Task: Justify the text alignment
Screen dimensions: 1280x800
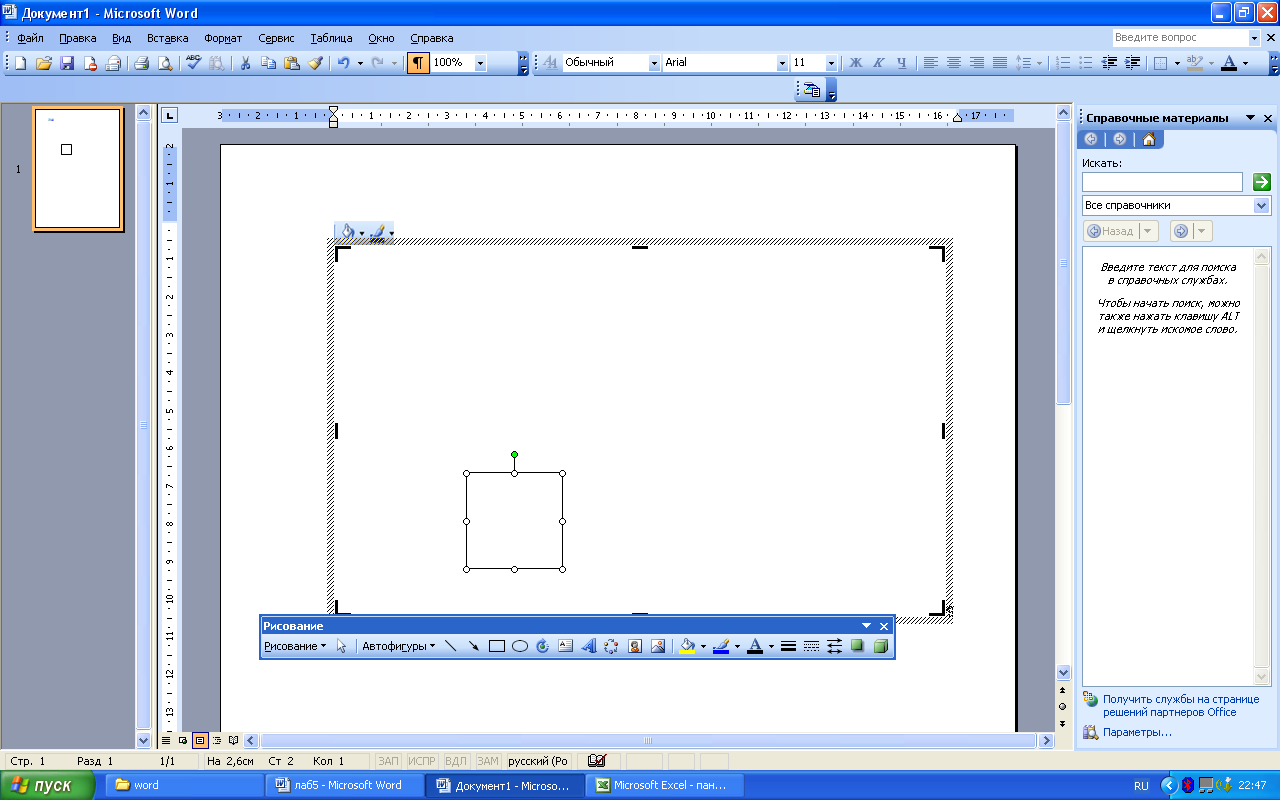Action: coord(999,63)
